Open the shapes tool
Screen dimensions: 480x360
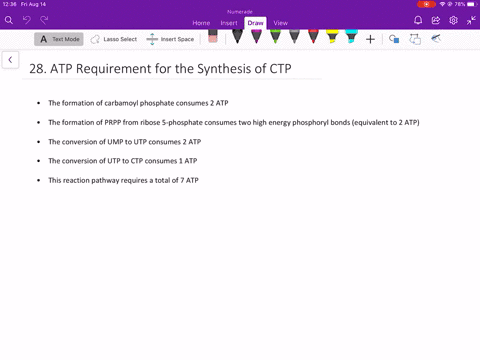(394, 39)
